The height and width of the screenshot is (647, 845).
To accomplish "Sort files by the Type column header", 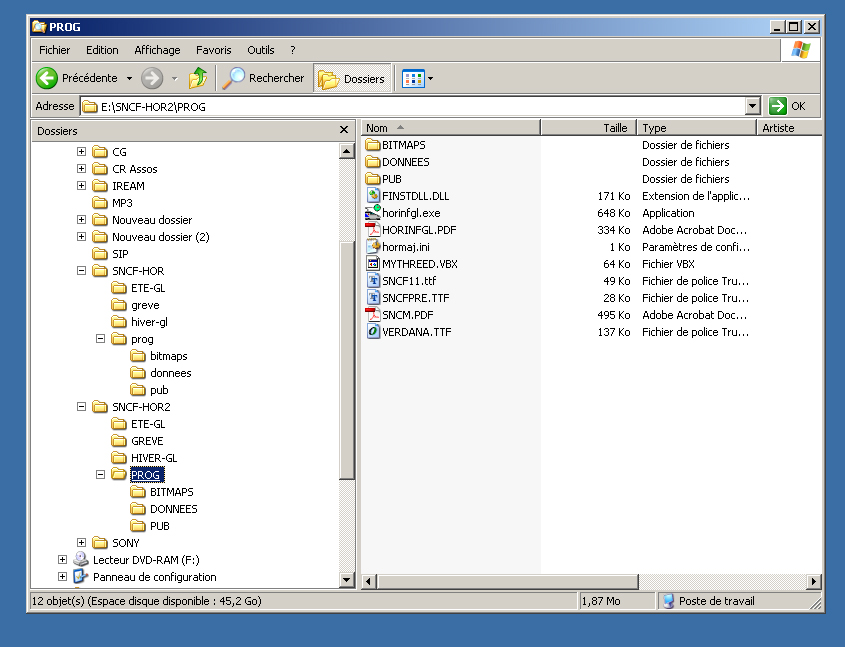I will [697, 128].
